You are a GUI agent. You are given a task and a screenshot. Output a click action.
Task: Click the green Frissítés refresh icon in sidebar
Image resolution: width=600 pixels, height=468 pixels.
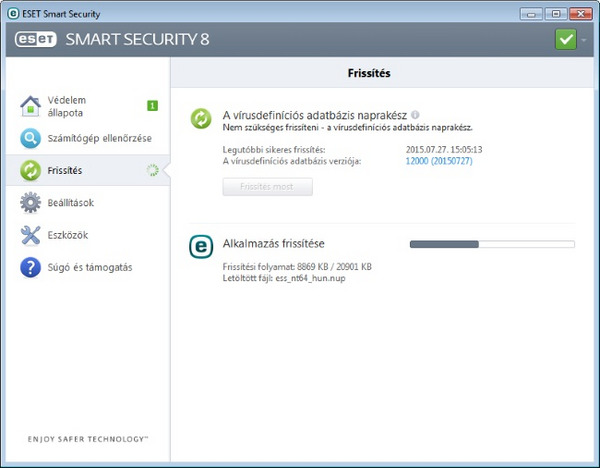point(31,170)
